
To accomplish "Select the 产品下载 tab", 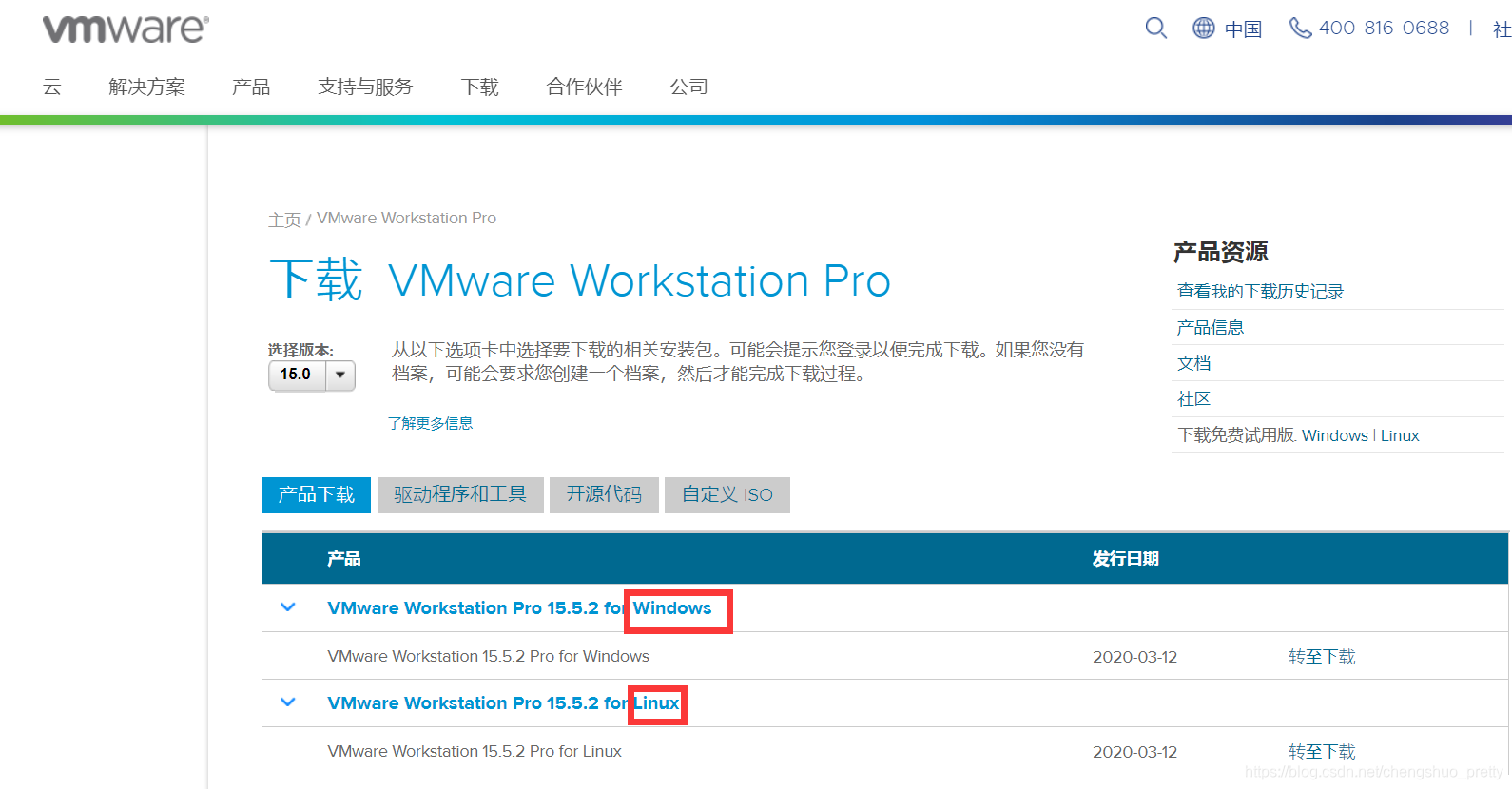I will pos(316,494).
